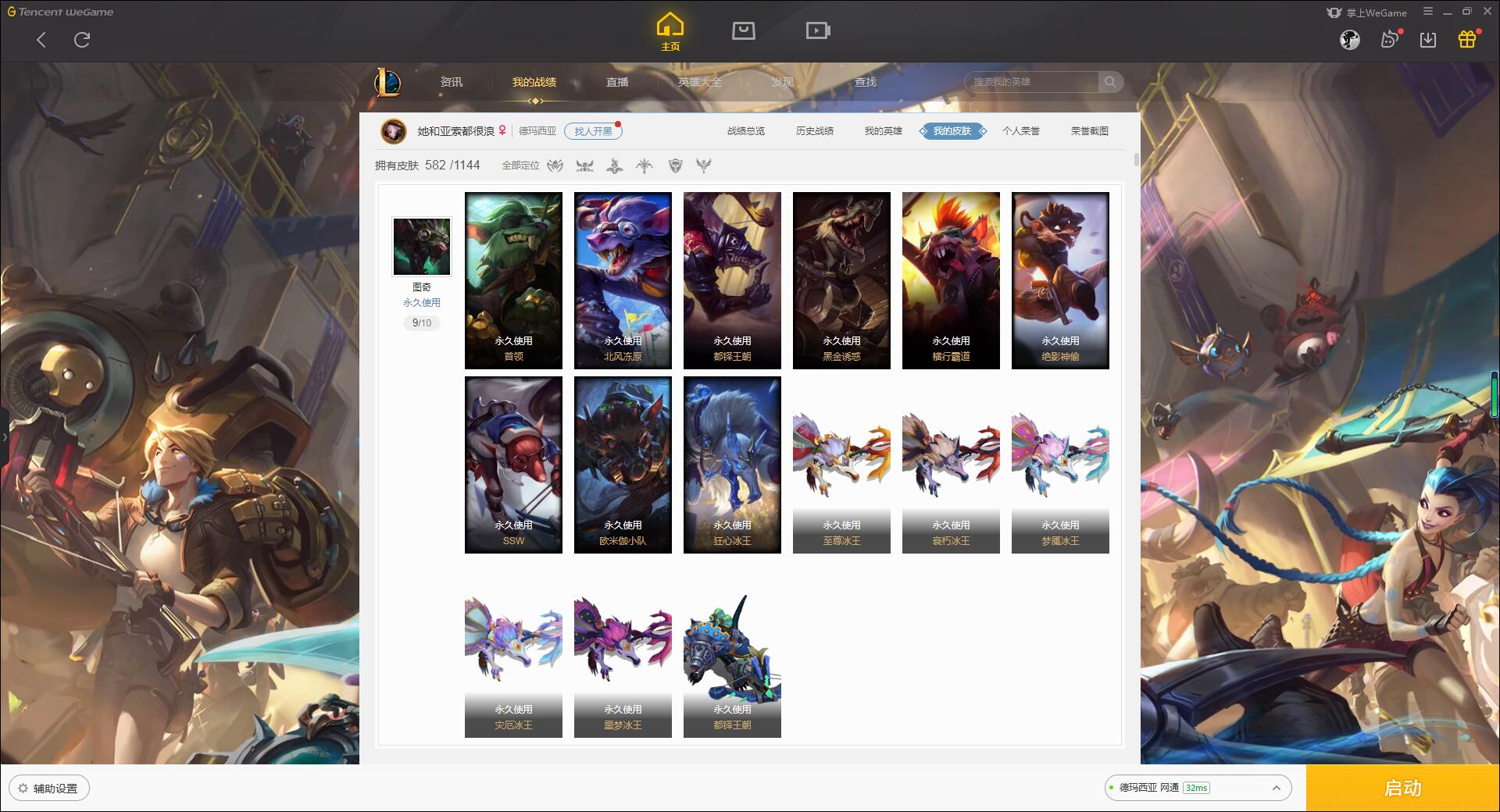This screenshot has width=1500, height=812.
Task: Open the 欧米伽小队 skin card
Action: [623, 465]
